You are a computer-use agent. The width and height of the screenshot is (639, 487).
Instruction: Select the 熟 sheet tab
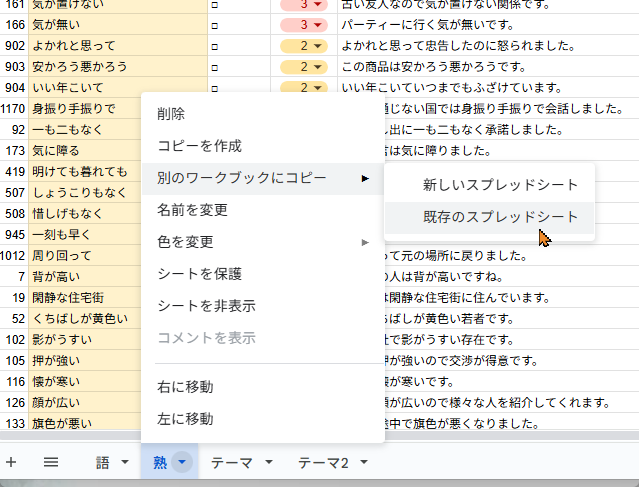[x=160, y=462]
